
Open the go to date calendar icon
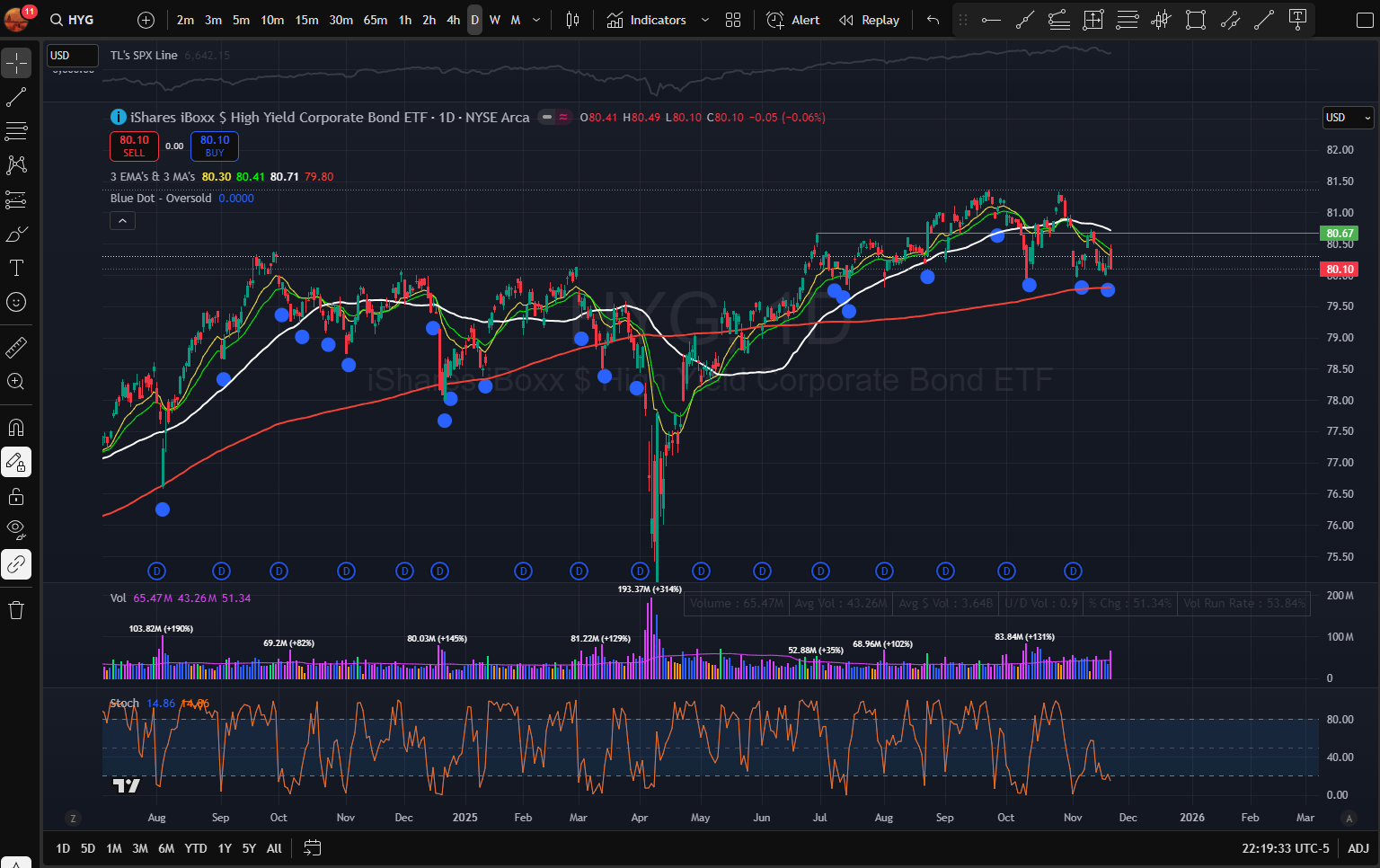[312, 848]
